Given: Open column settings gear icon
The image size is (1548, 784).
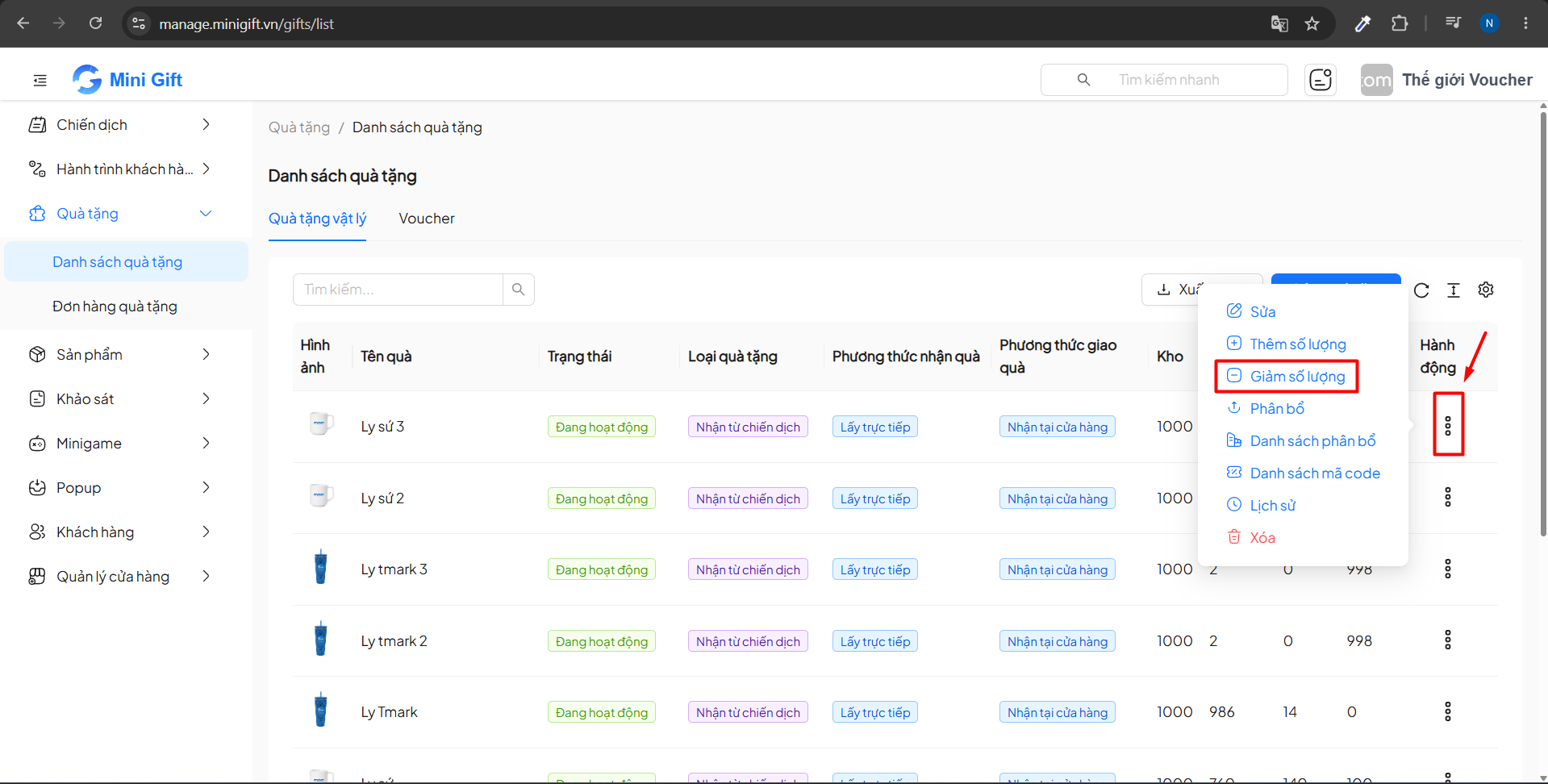Looking at the screenshot, I should 1486,290.
